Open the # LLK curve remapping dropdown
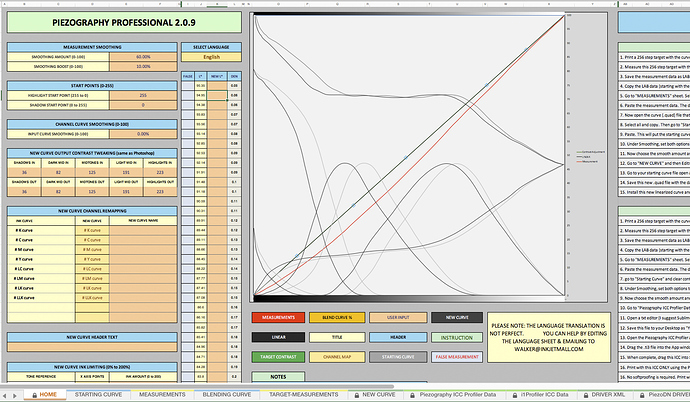The image size is (690, 402). 91,298
